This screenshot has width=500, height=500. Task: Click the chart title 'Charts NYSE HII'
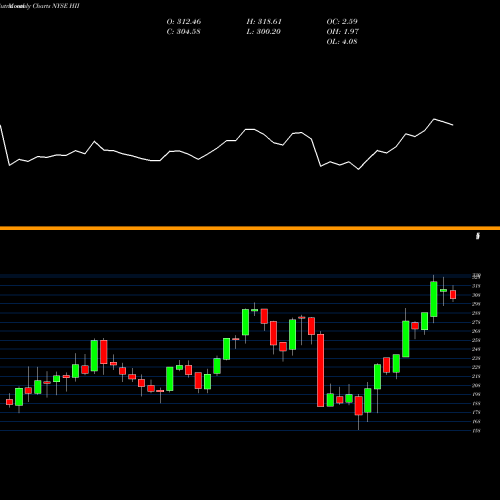coord(56,6)
